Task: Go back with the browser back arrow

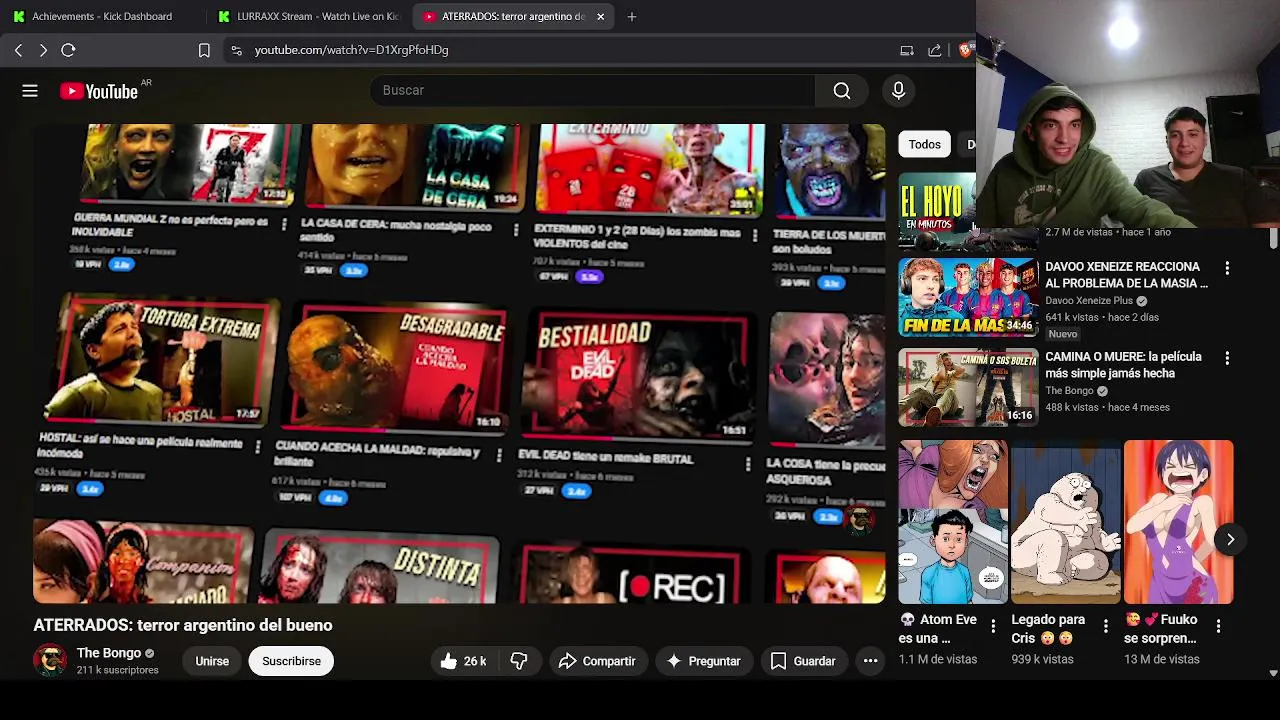Action: 18,50
